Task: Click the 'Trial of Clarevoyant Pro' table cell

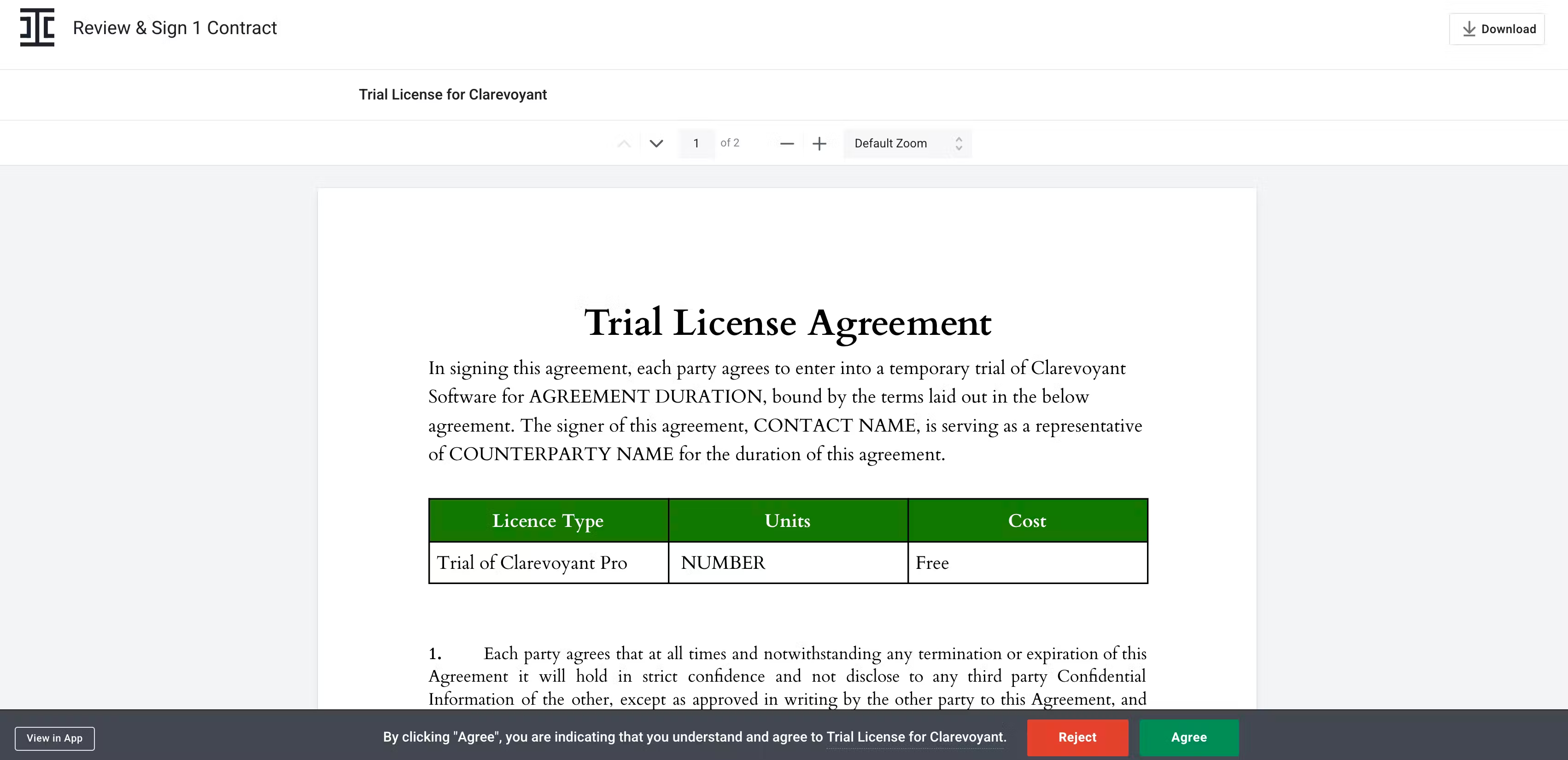Action: click(x=549, y=563)
